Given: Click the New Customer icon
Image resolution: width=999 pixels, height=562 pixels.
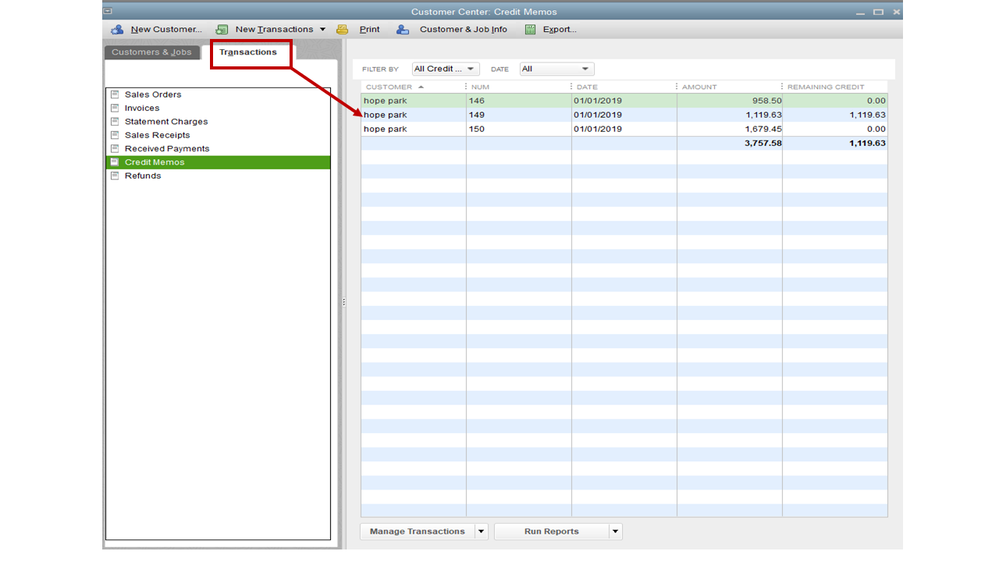Looking at the screenshot, I should [x=117, y=29].
